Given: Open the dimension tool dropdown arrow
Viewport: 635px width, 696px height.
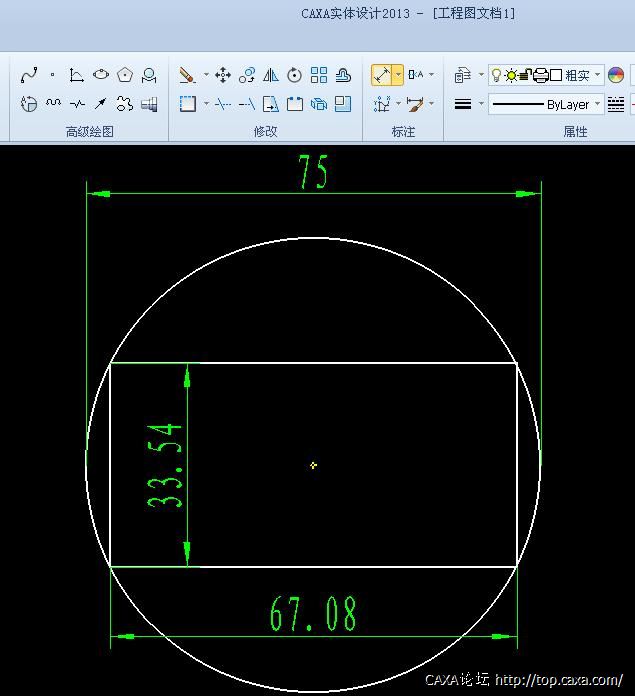Looking at the screenshot, I should point(398,75).
